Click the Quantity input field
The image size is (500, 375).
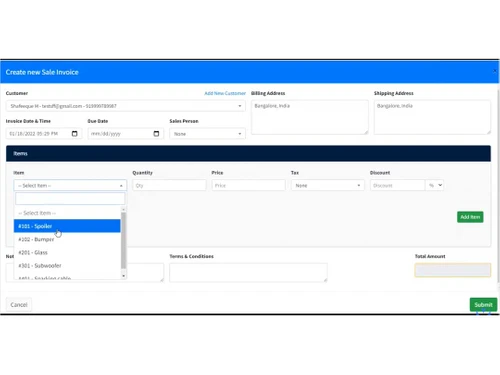[x=169, y=185]
